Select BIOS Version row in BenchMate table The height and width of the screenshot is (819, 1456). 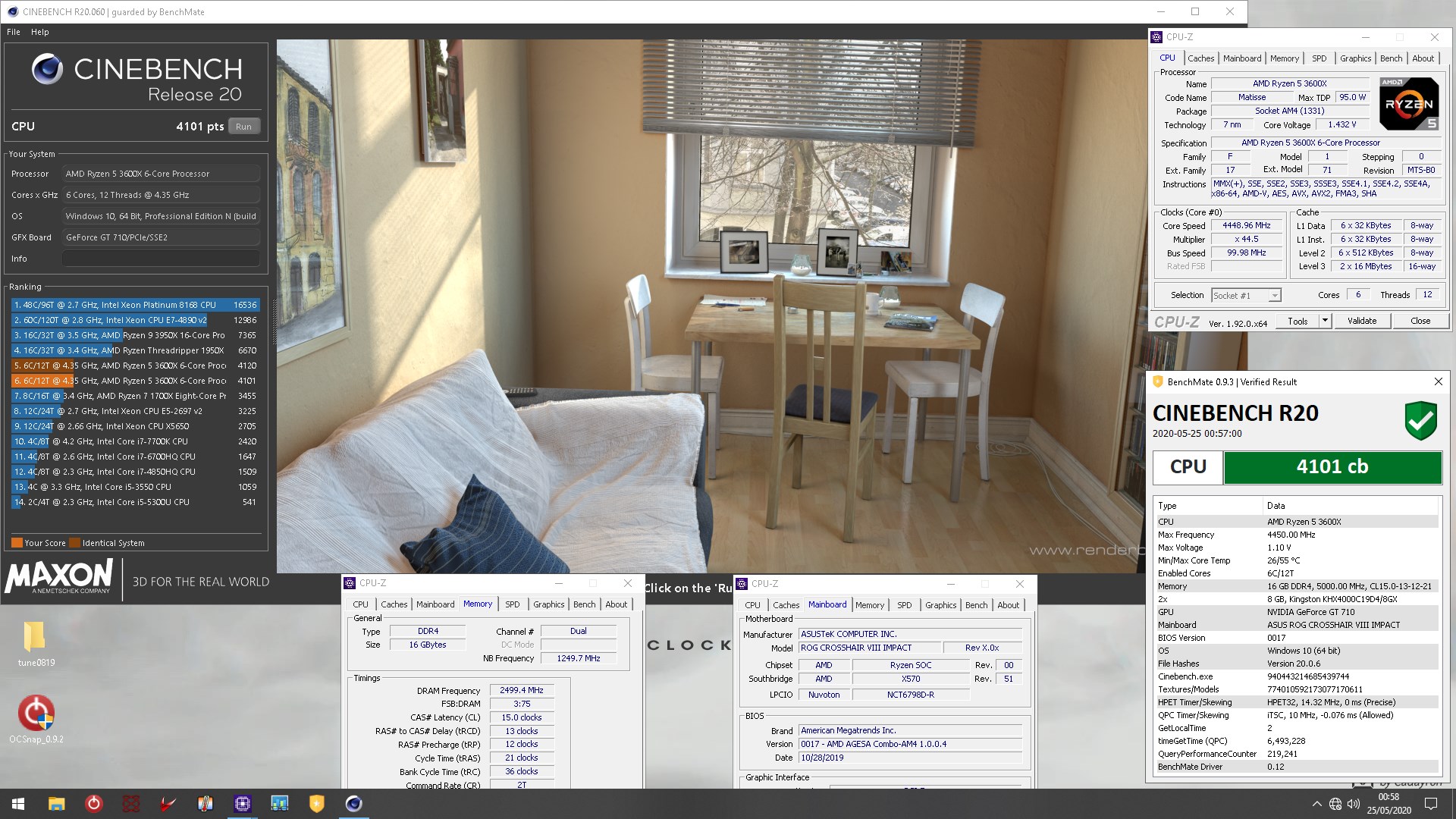(x=1296, y=638)
